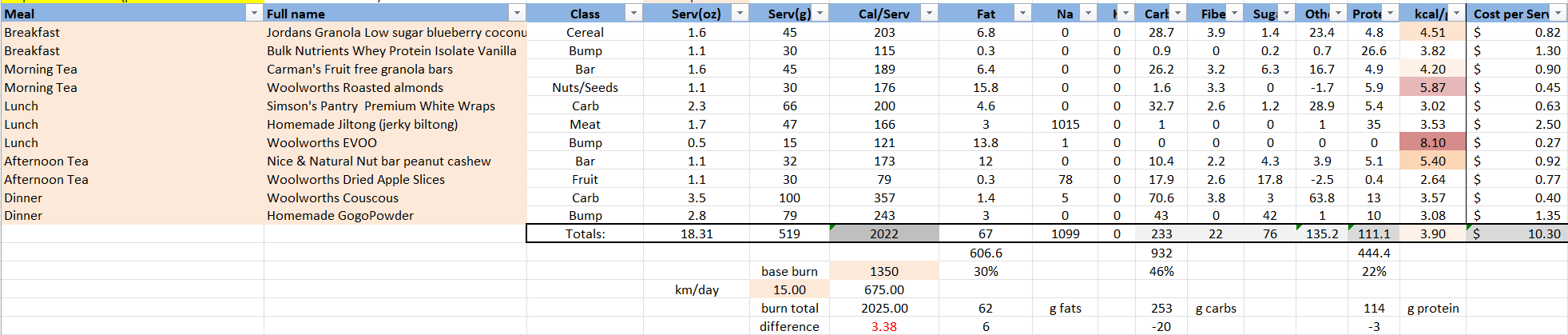Click the 22% protein percentage cell

click(x=1374, y=271)
